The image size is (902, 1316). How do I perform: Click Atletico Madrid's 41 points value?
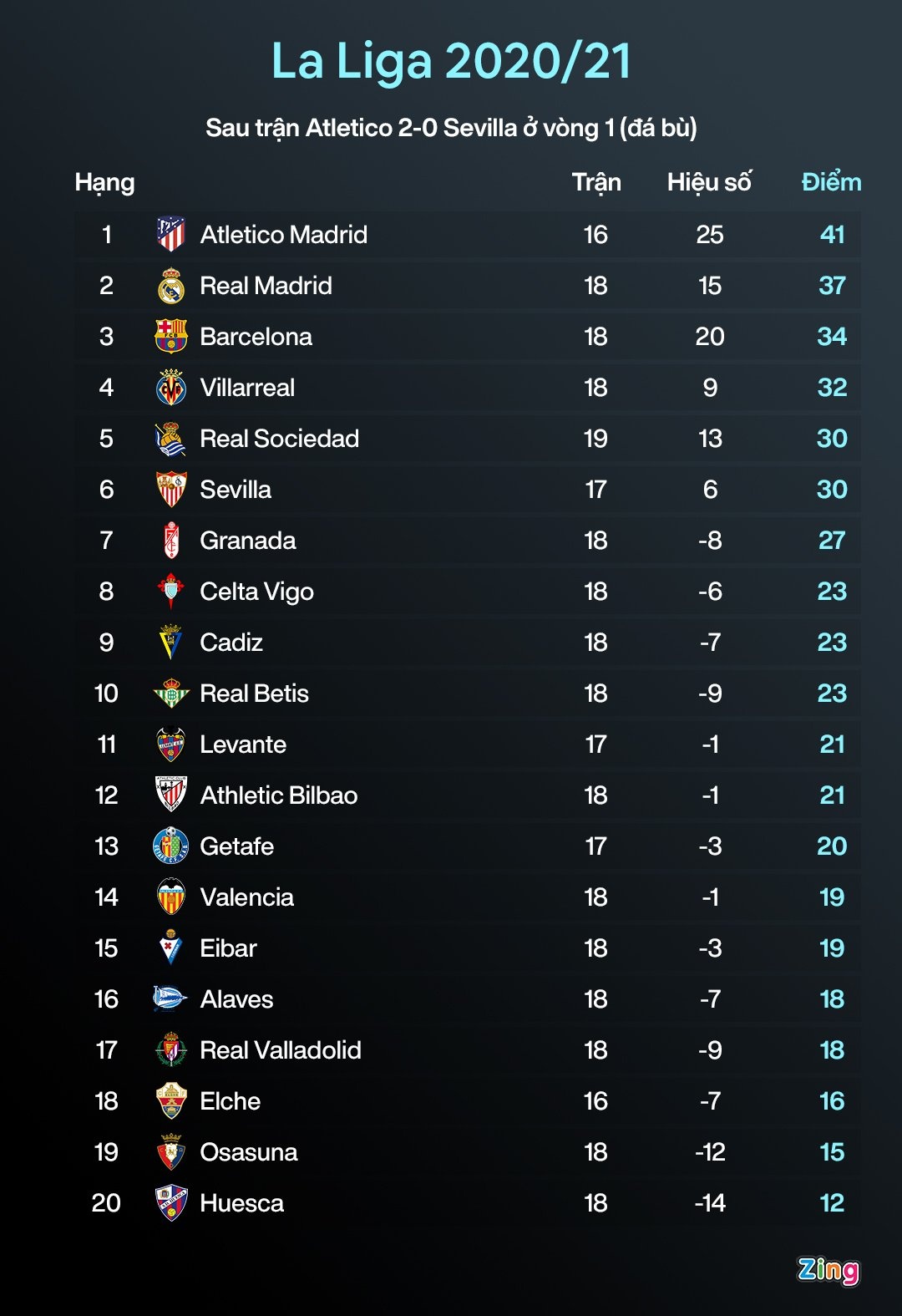(x=832, y=235)
